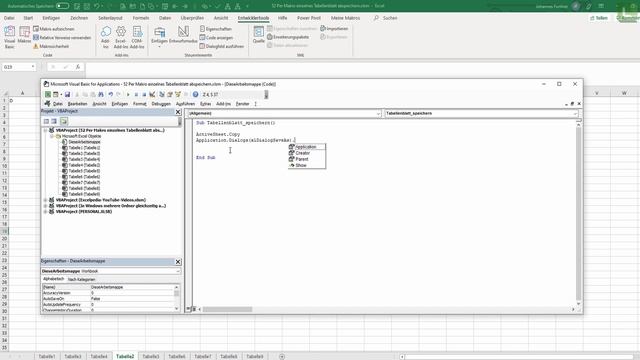Close the Projekt - VBAProject pane
Image resolution: width=640 pixels, height=360 pixels.
coord(178,111)
